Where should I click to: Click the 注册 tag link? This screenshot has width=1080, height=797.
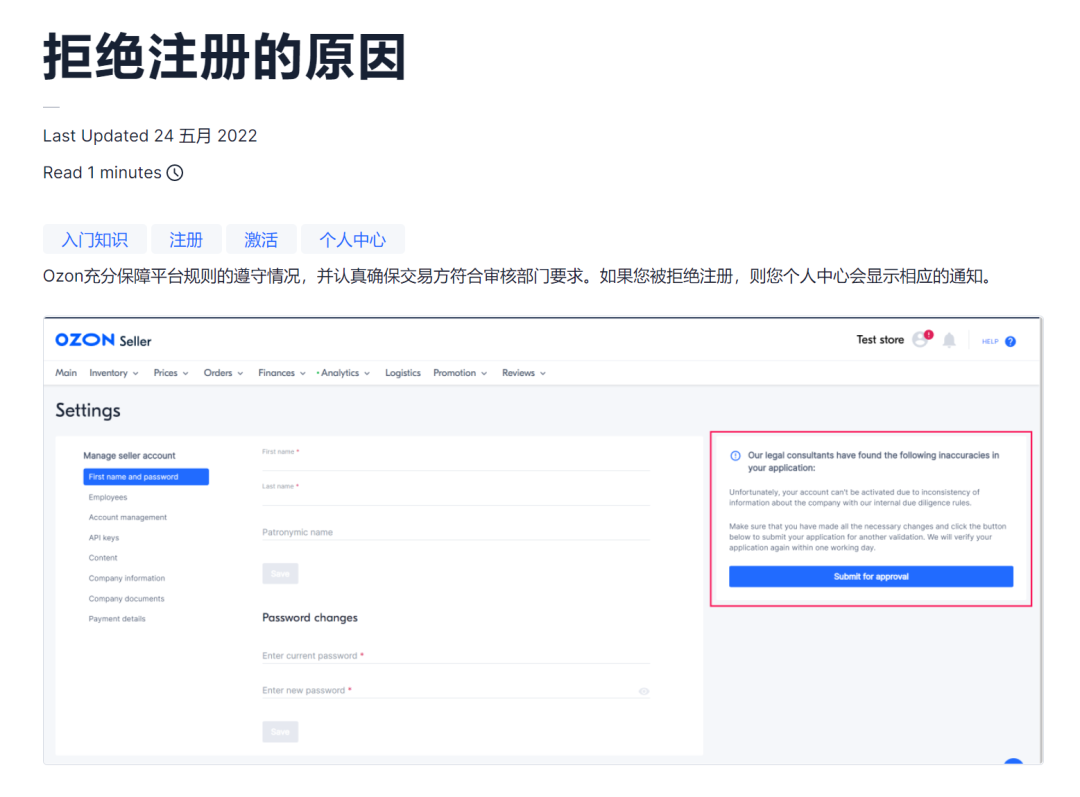186,239
